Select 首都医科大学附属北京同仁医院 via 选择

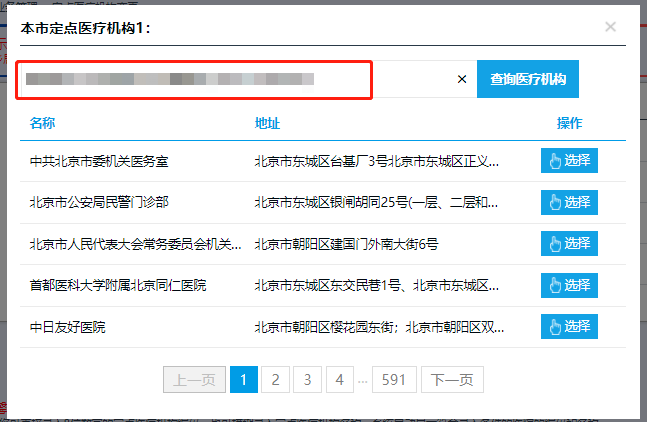[569, 285]
